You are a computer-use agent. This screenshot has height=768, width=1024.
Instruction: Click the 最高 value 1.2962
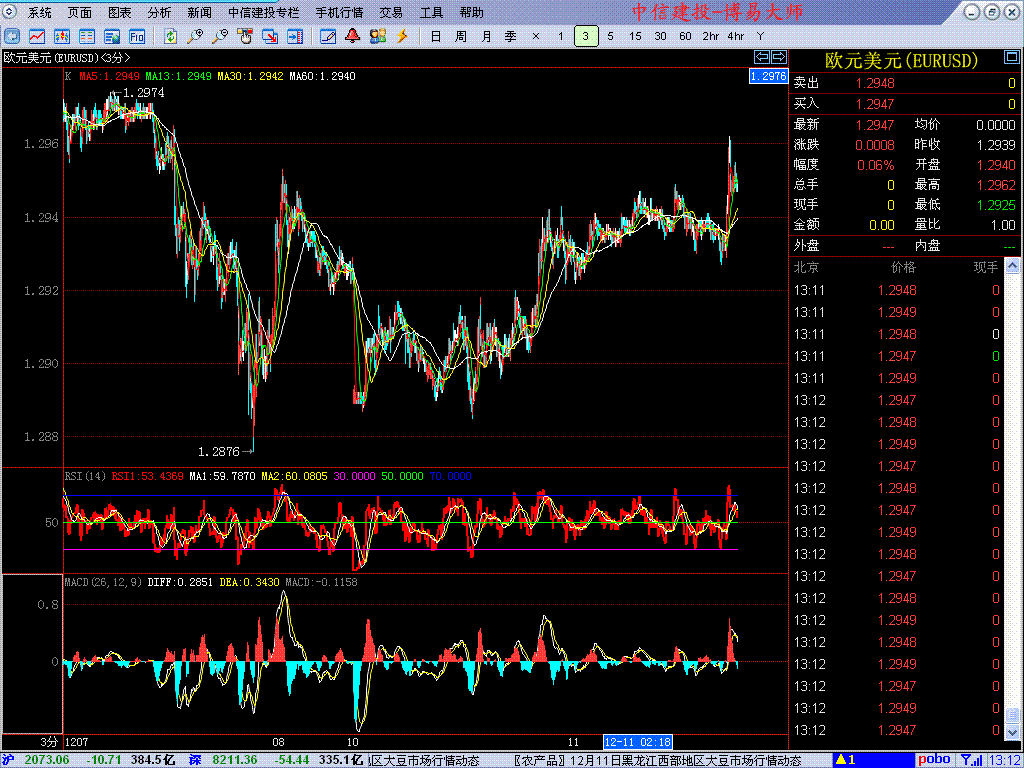[996, 185]
